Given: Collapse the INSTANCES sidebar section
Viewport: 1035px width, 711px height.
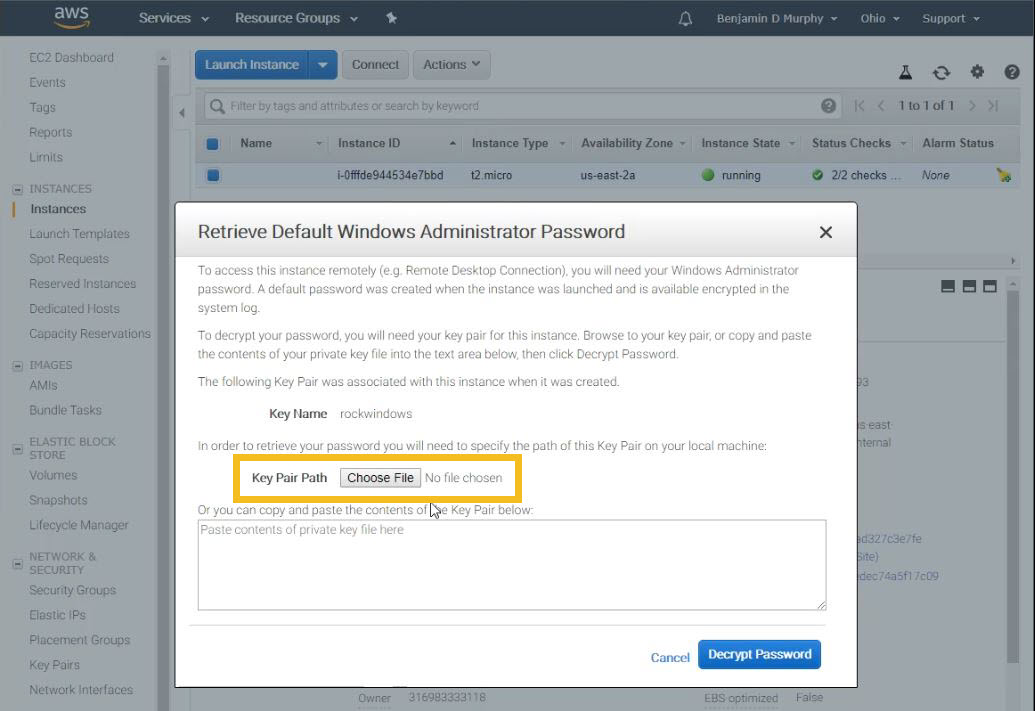Looking at the screenshot, I should point(17,189).
